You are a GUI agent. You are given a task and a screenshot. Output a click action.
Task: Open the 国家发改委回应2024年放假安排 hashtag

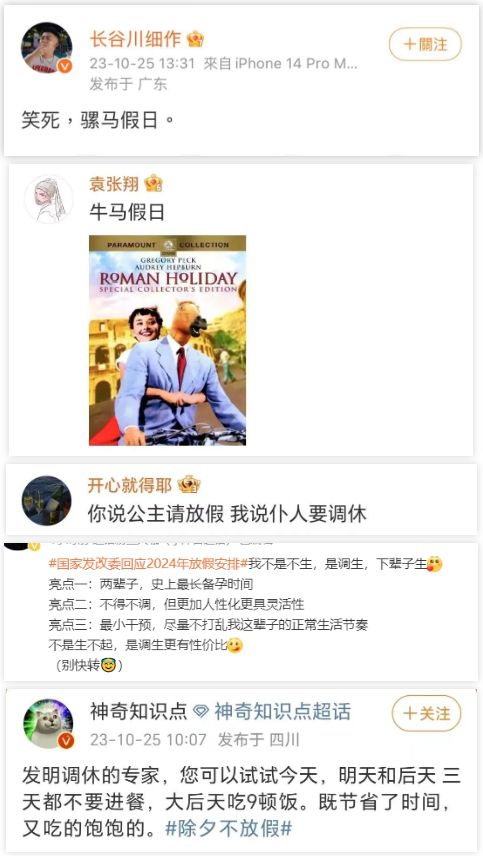[149, 563]
